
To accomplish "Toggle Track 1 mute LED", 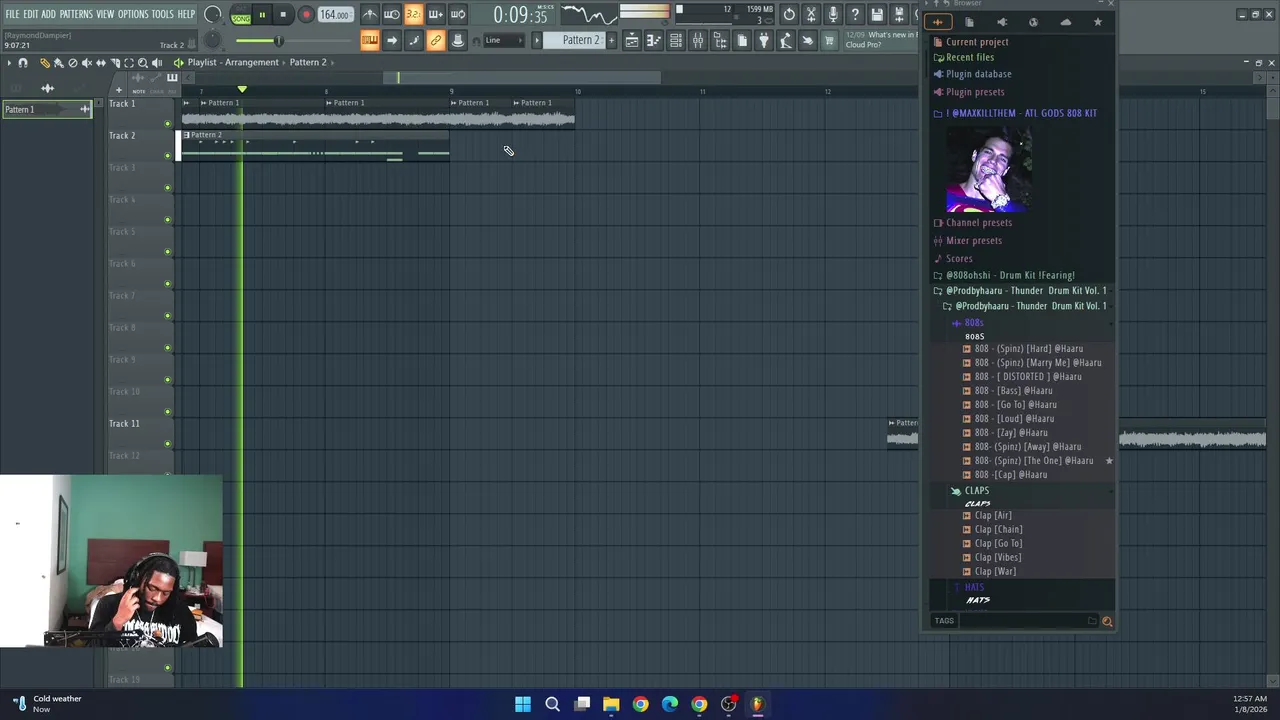I will point(168,124).
